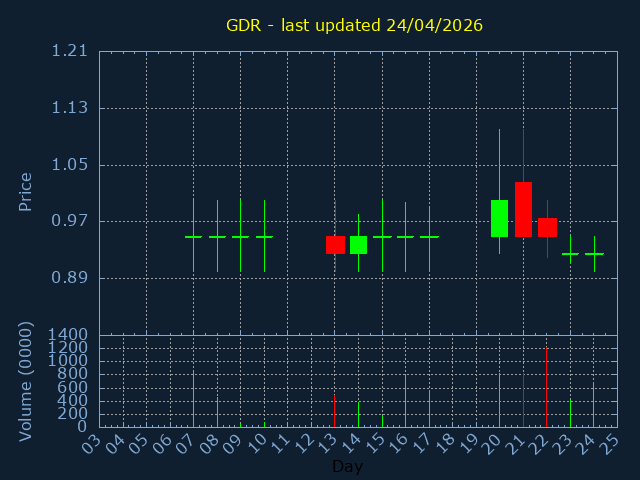The height and width of the screenshot is (480, 640).
Task: Click the chart title 'GDR - last updated 24/04/2026'
Action: [354, 25]
